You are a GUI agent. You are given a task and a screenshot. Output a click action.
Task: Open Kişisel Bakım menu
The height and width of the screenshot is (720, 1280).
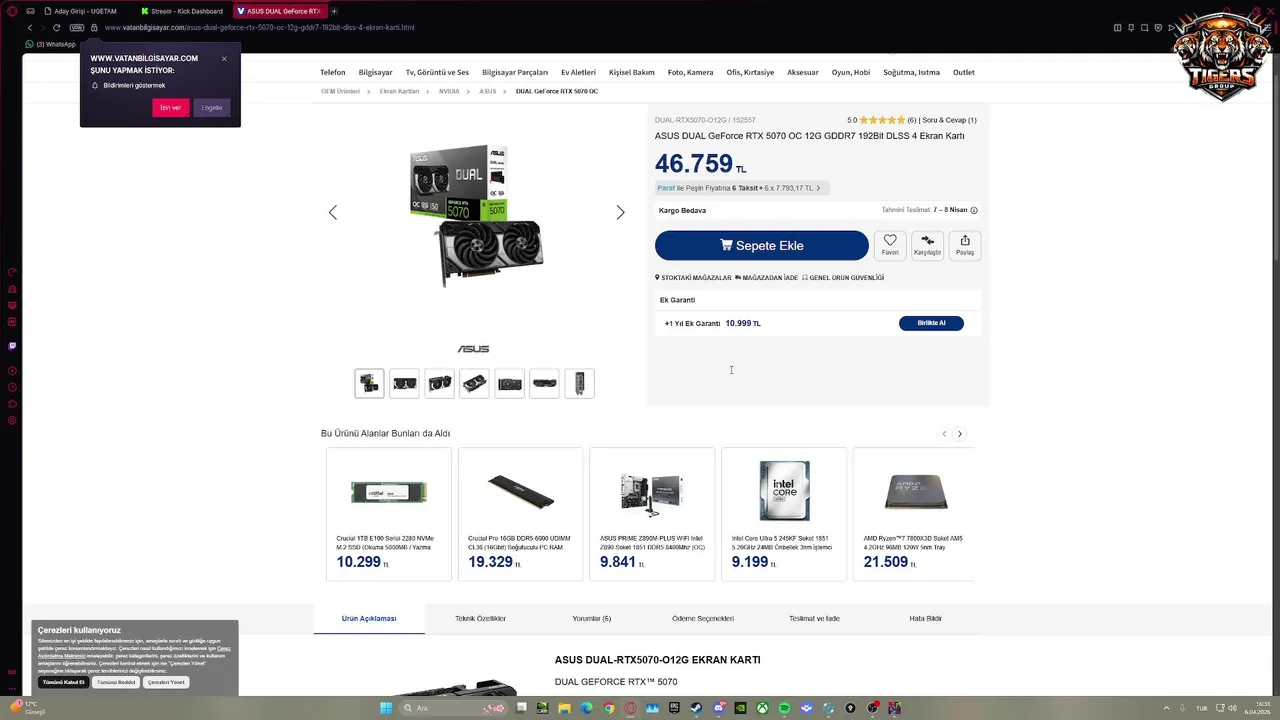click(x=632, y=72)
